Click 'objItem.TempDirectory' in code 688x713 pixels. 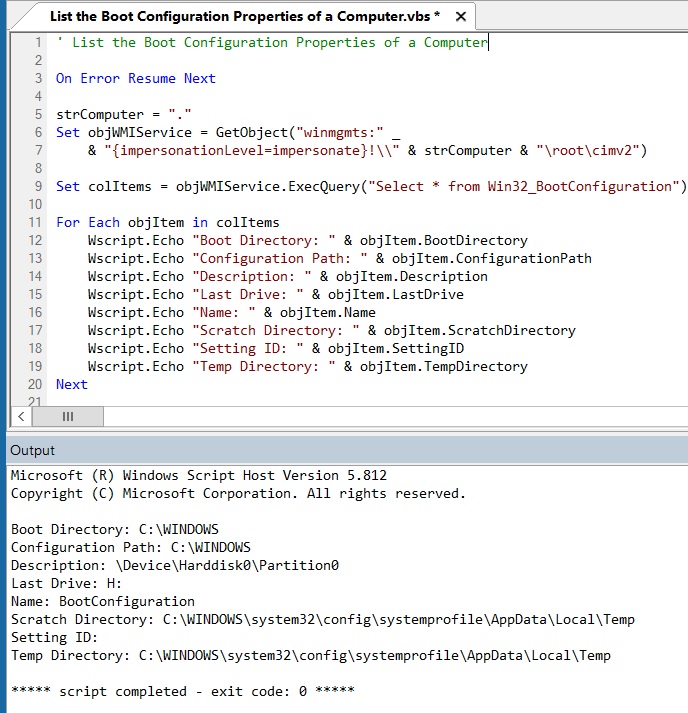click(444, 367)
